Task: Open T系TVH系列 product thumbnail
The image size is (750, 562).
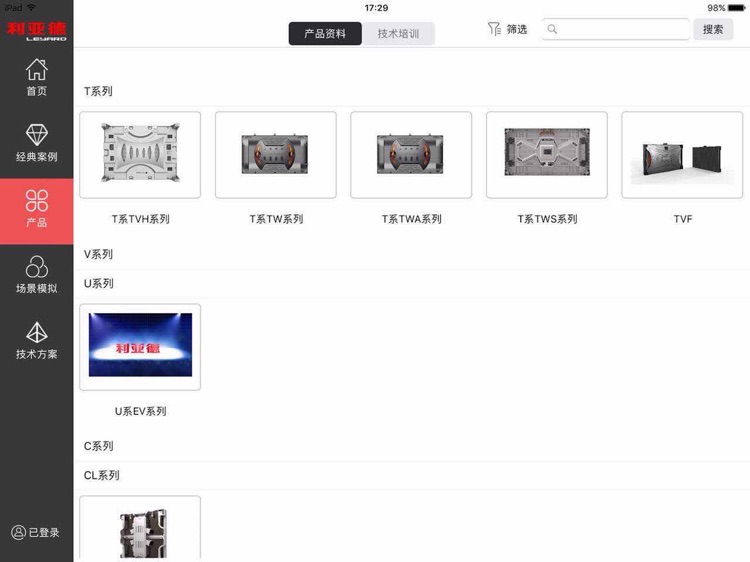Action: [x=140, y=155]
